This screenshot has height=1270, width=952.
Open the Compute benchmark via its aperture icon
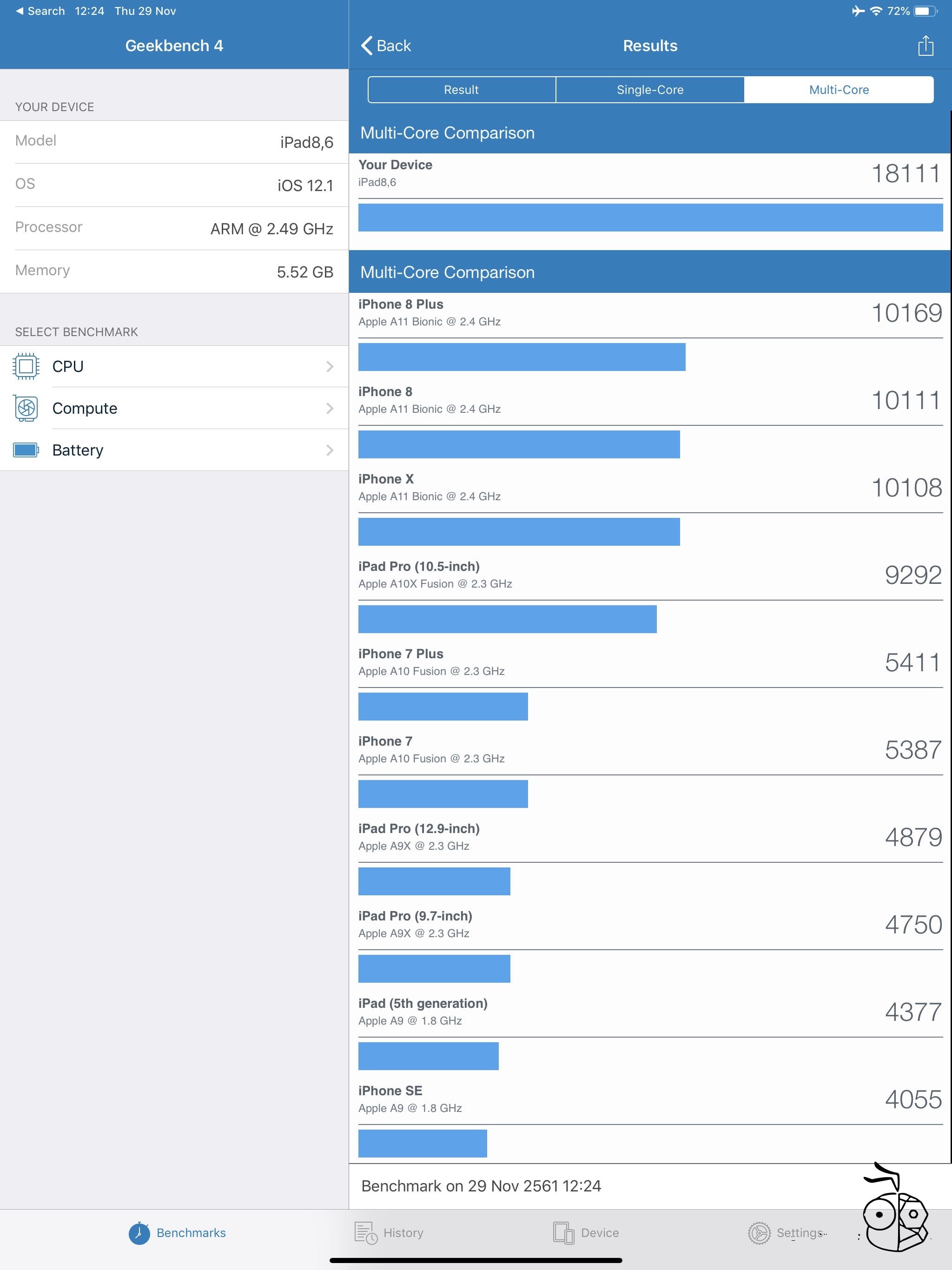[x=27, y=408]
